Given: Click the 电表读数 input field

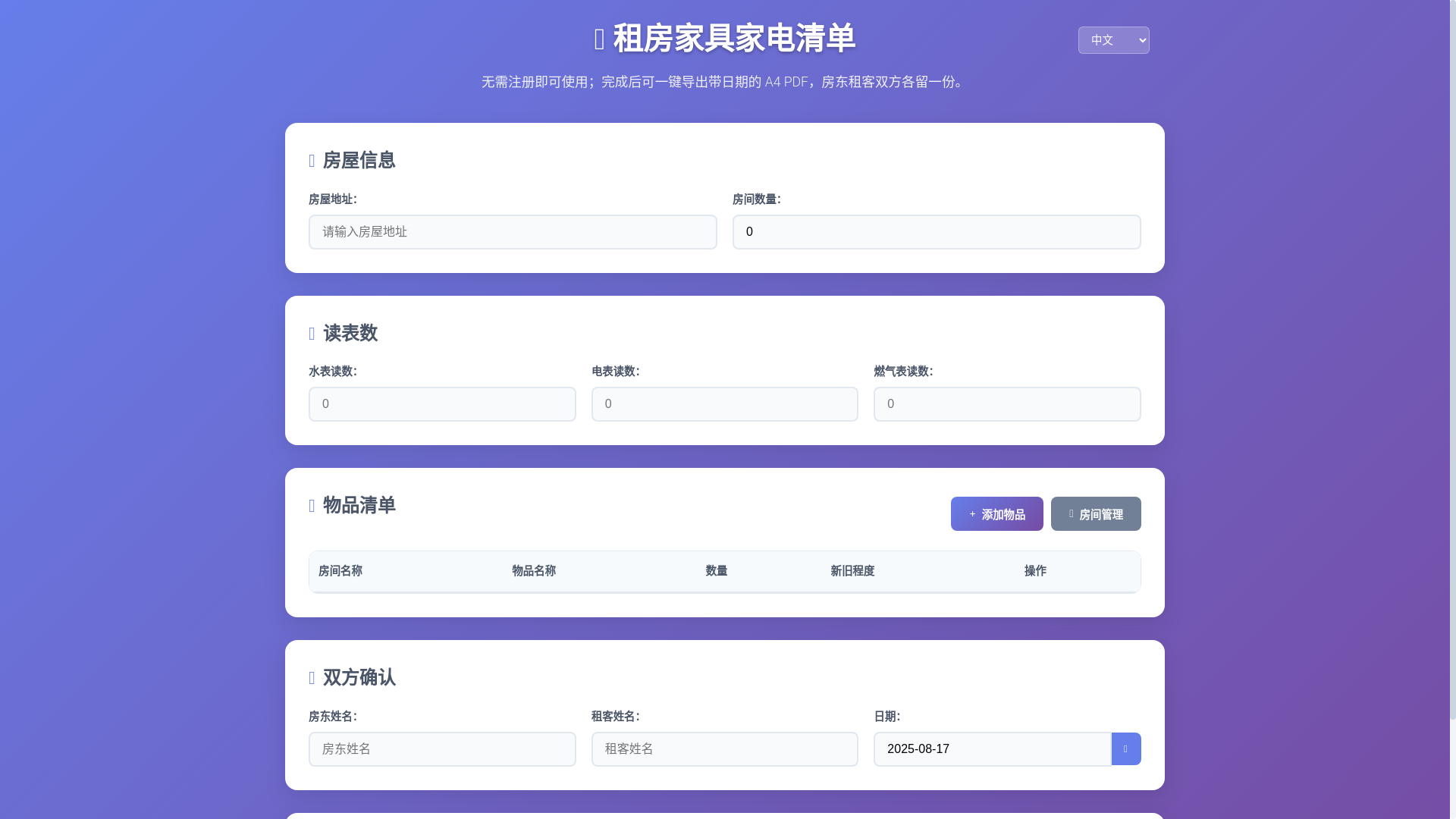Looking at the screenshot, I should tap(725, 404).
